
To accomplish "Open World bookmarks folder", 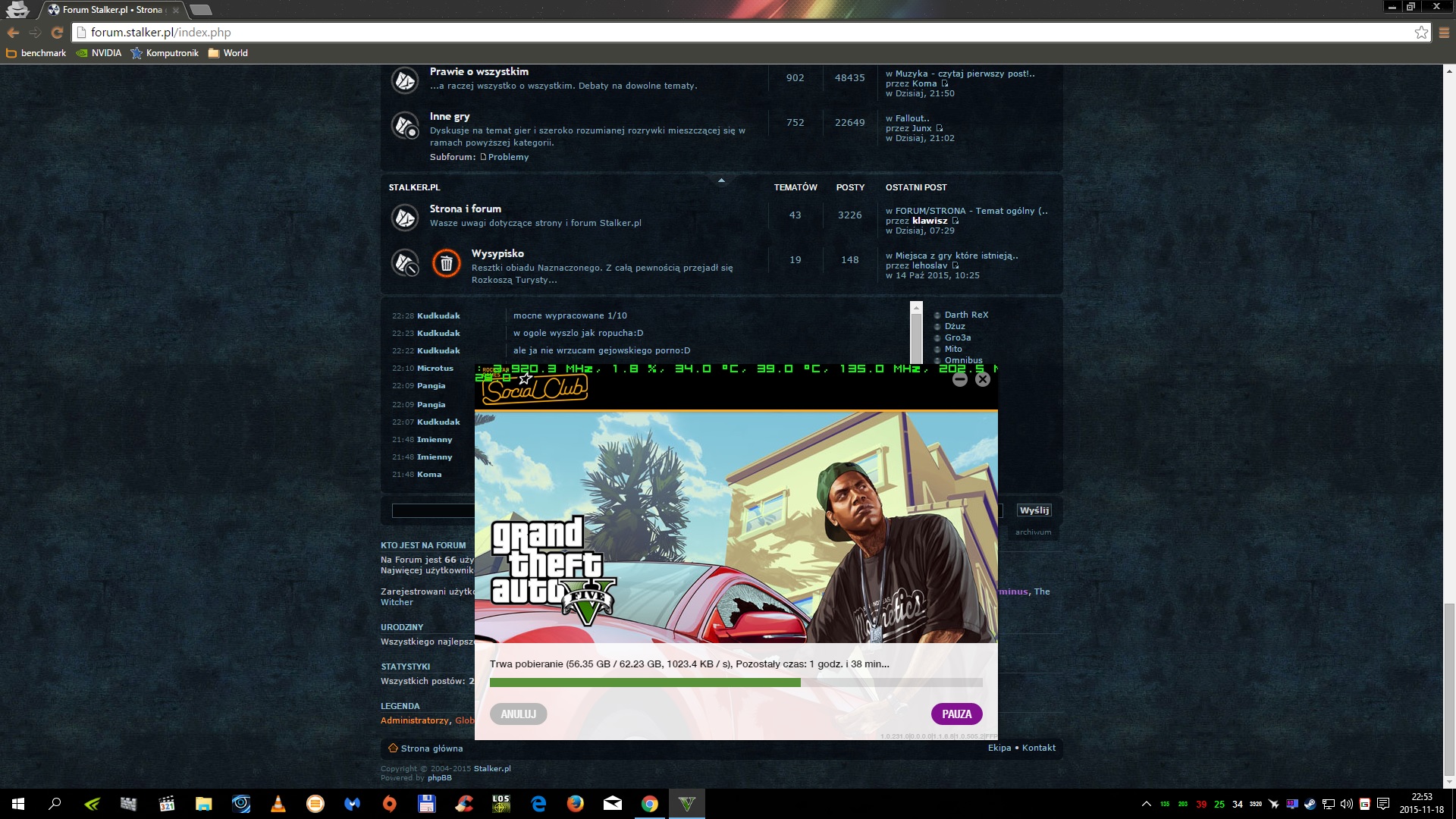I will pos(228,53).
